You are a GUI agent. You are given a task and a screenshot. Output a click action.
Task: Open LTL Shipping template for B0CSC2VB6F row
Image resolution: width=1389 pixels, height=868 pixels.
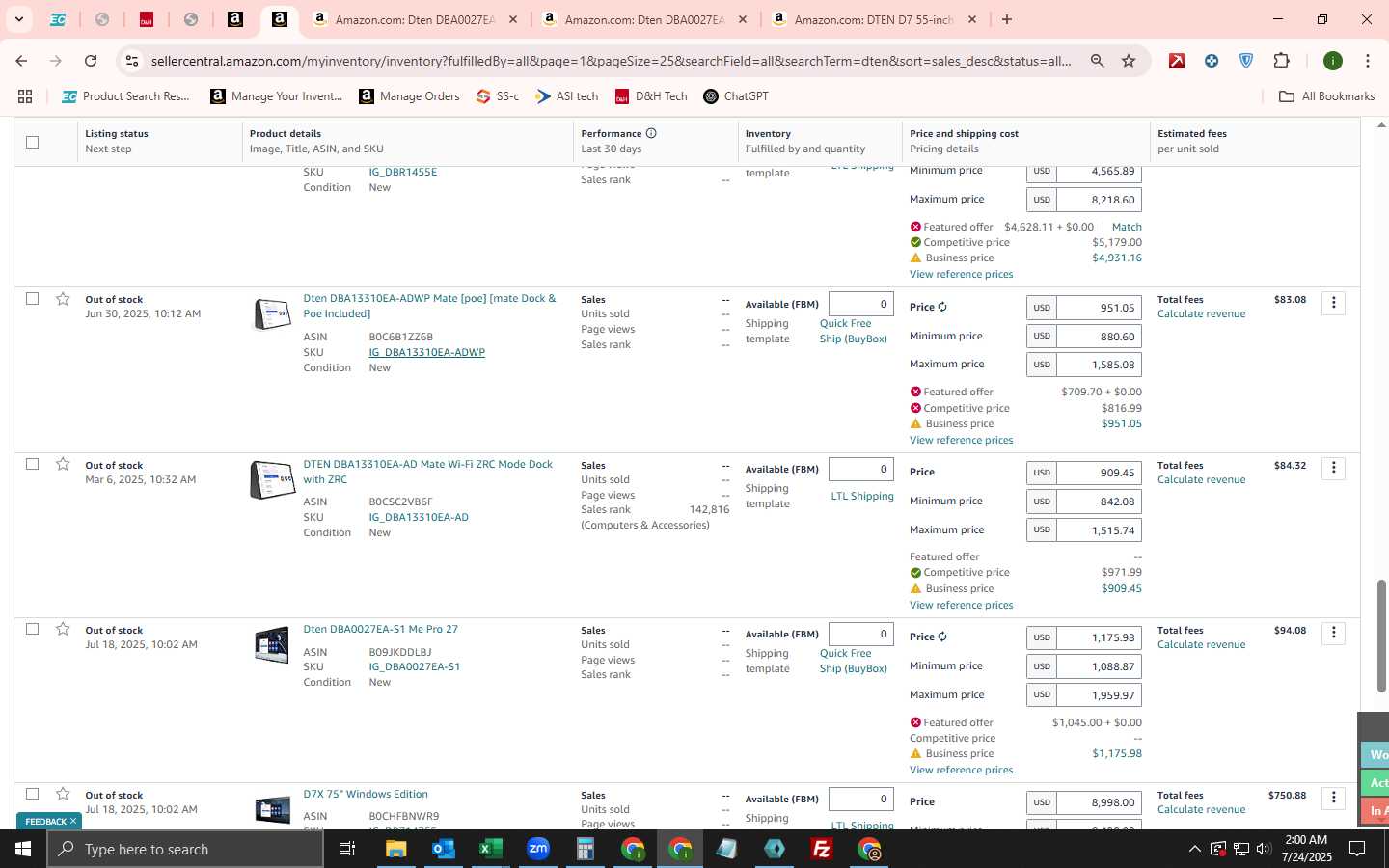click(862, 496)
